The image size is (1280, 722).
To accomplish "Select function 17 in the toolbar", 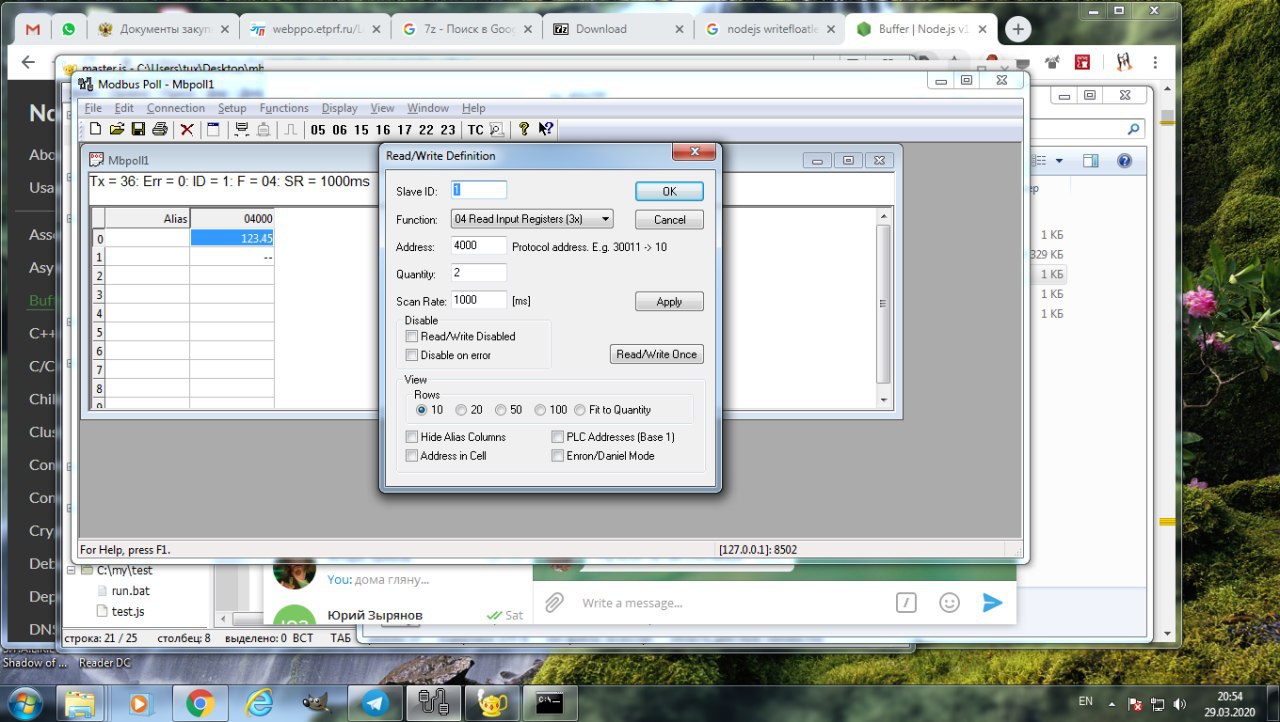I will pyautogui.click(x=404, y=130).
